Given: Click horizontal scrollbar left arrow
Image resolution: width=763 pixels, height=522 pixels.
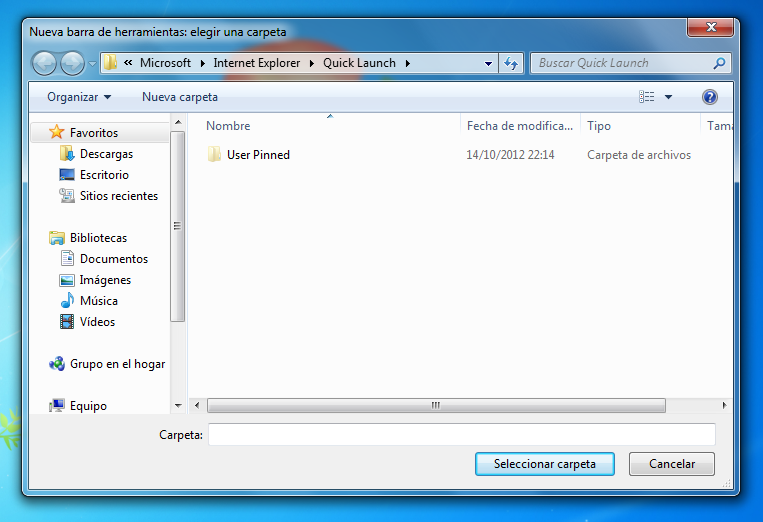Looking at the screenshot, I should point(197,405).
